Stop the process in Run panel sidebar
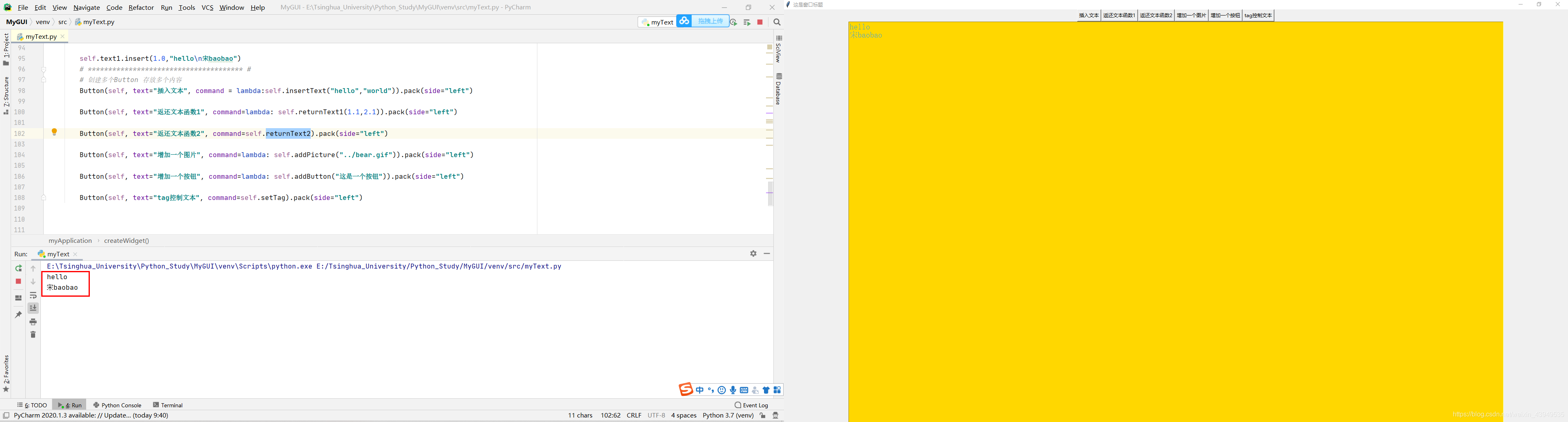1568x422 pixels. (18, 282)
